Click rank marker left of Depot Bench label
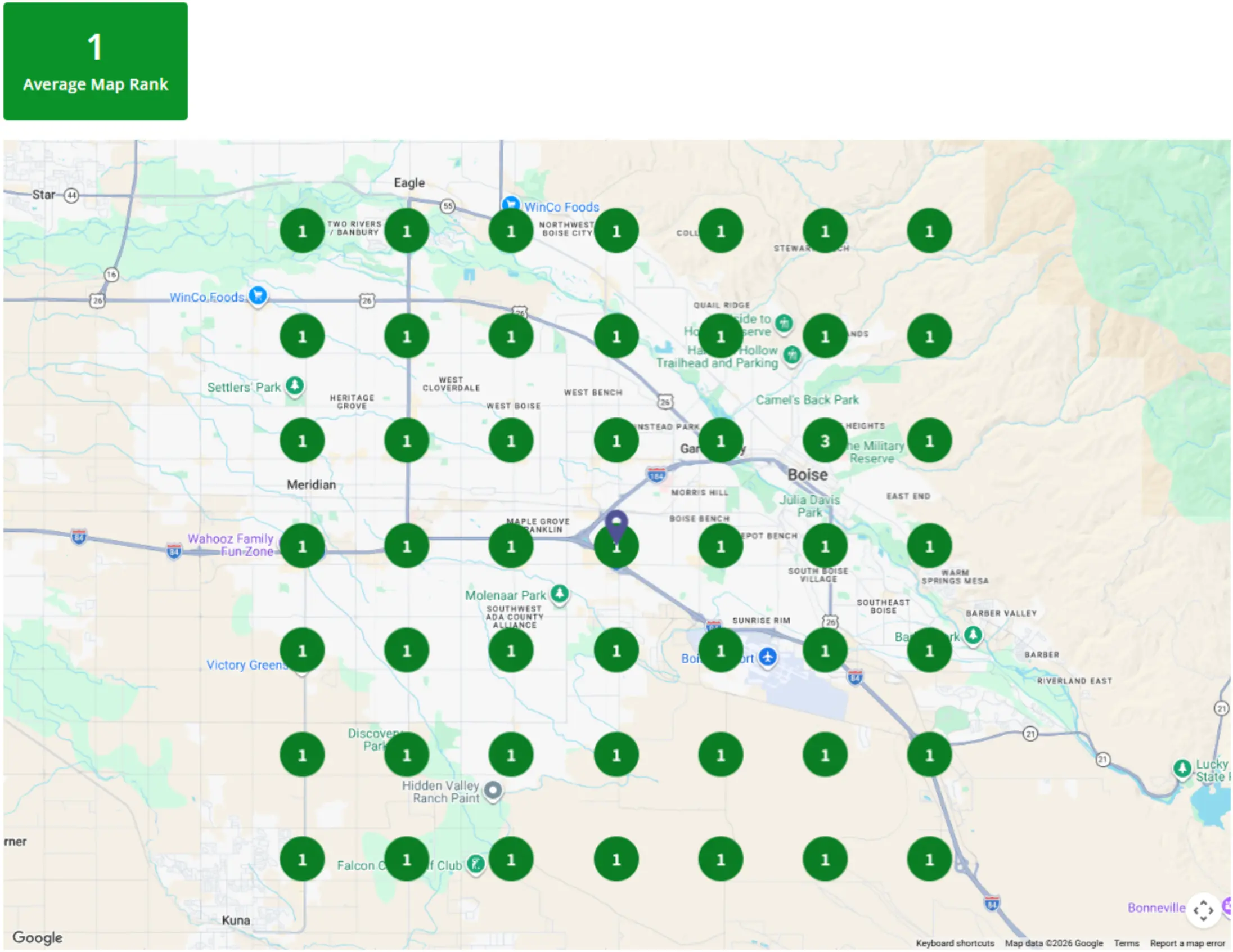1233x952 pixels. tap(721, 545)
